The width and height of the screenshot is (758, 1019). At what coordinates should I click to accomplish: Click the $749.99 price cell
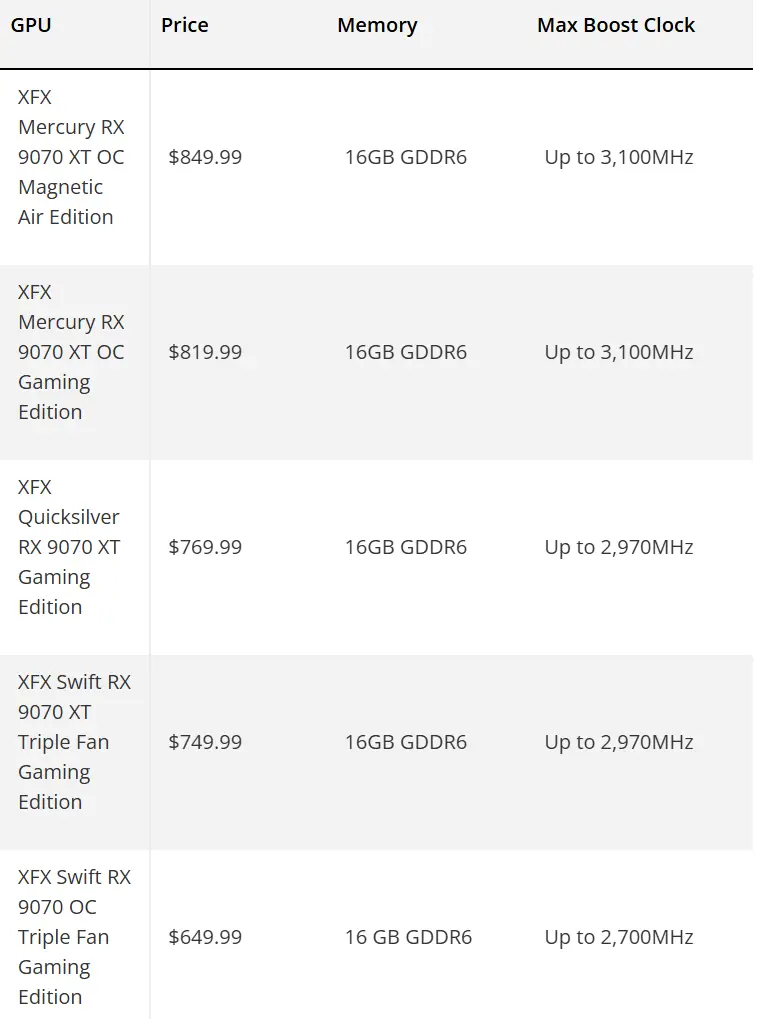(x=205, y=742)
